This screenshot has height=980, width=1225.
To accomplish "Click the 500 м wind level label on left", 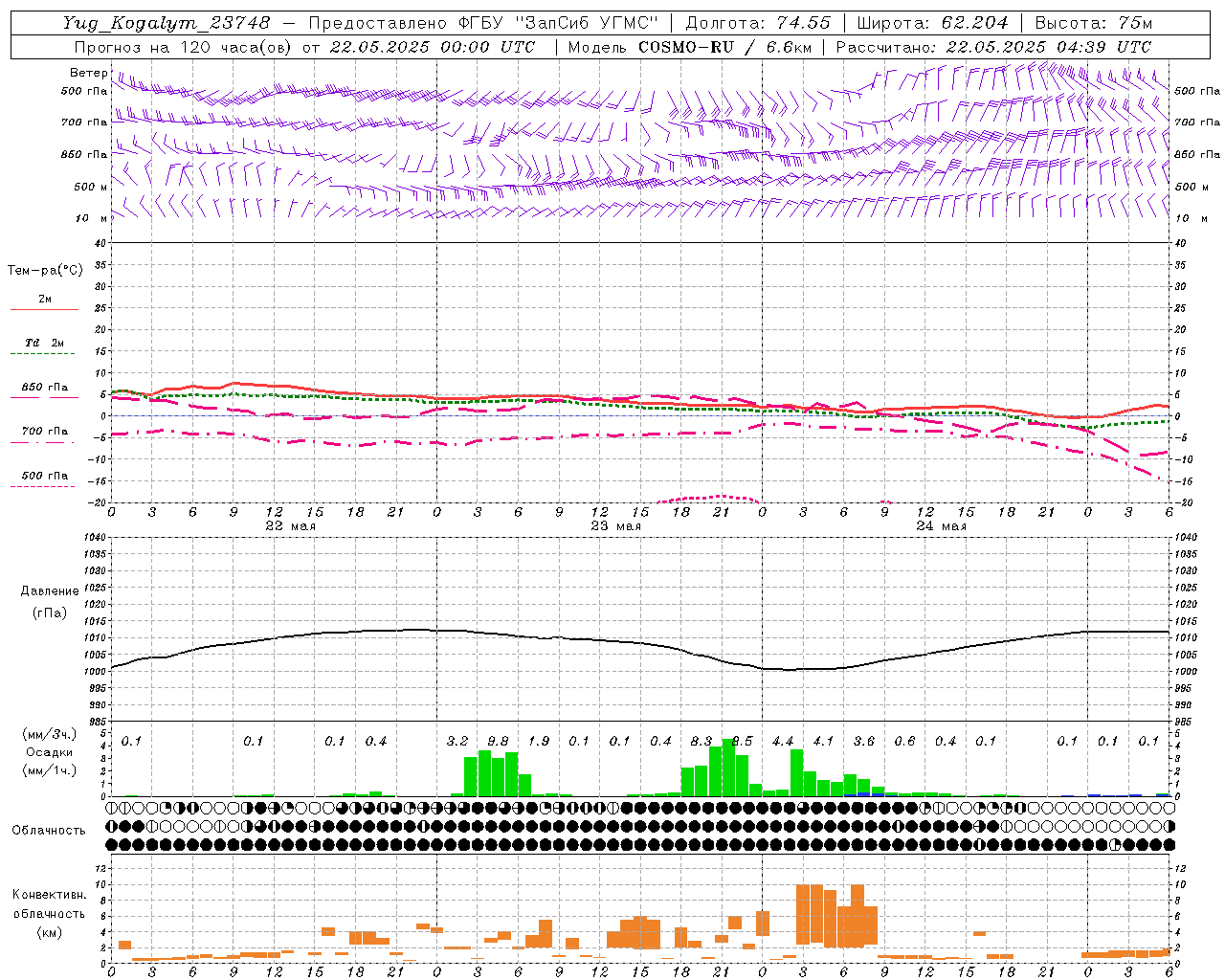I will (x=92, y=187).
